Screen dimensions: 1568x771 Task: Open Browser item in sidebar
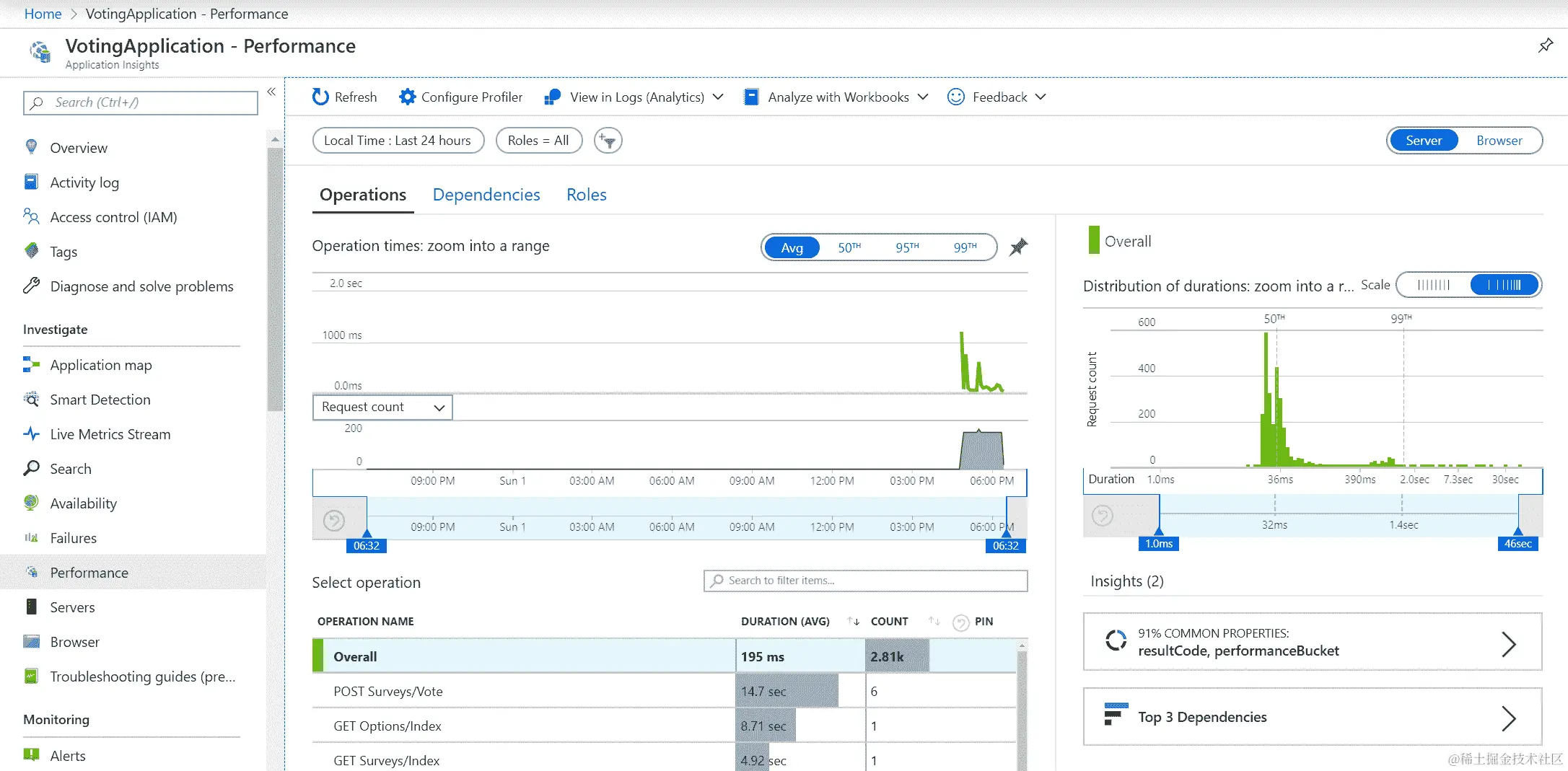pyautogui.click(x=74, y=642)
